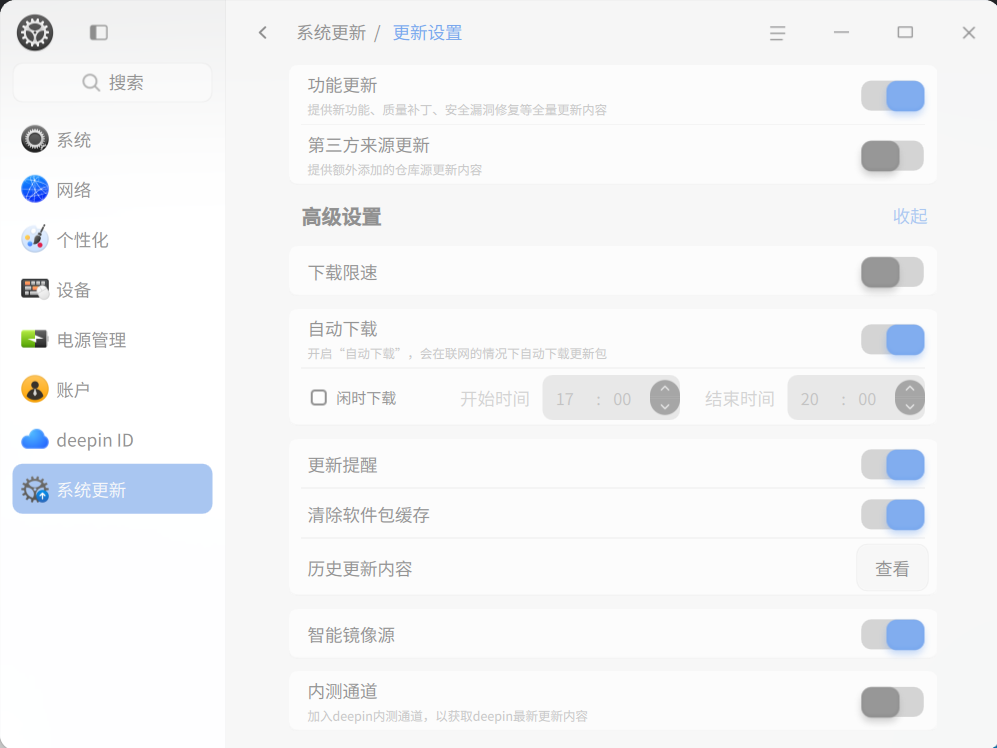Enable the 第三方来源更新 switch
The width and height of the screenshot is (997, 748).
tap(892, 156)
